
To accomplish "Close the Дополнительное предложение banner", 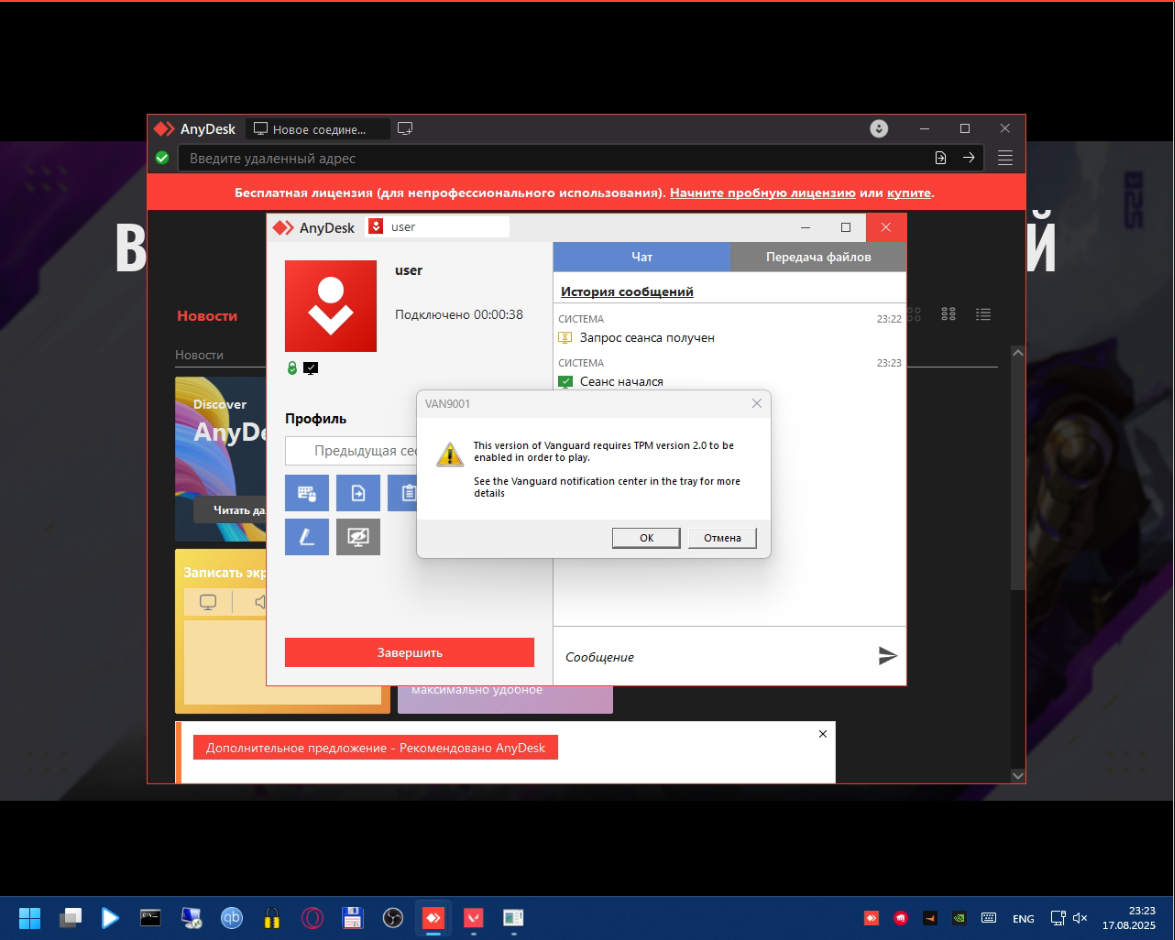I will [823, 734].
